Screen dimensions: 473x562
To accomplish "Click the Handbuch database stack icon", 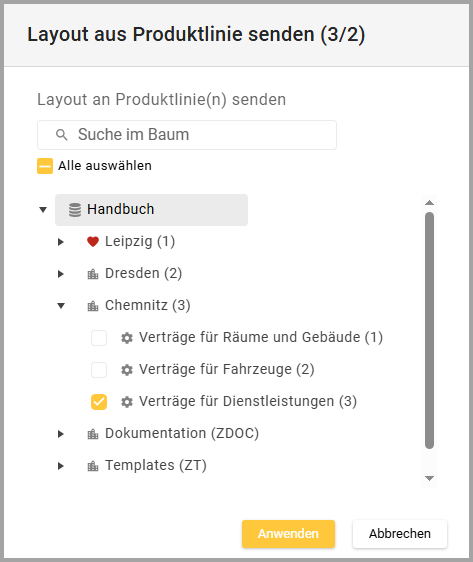I will pyautogui.click(x=75, y=210).
